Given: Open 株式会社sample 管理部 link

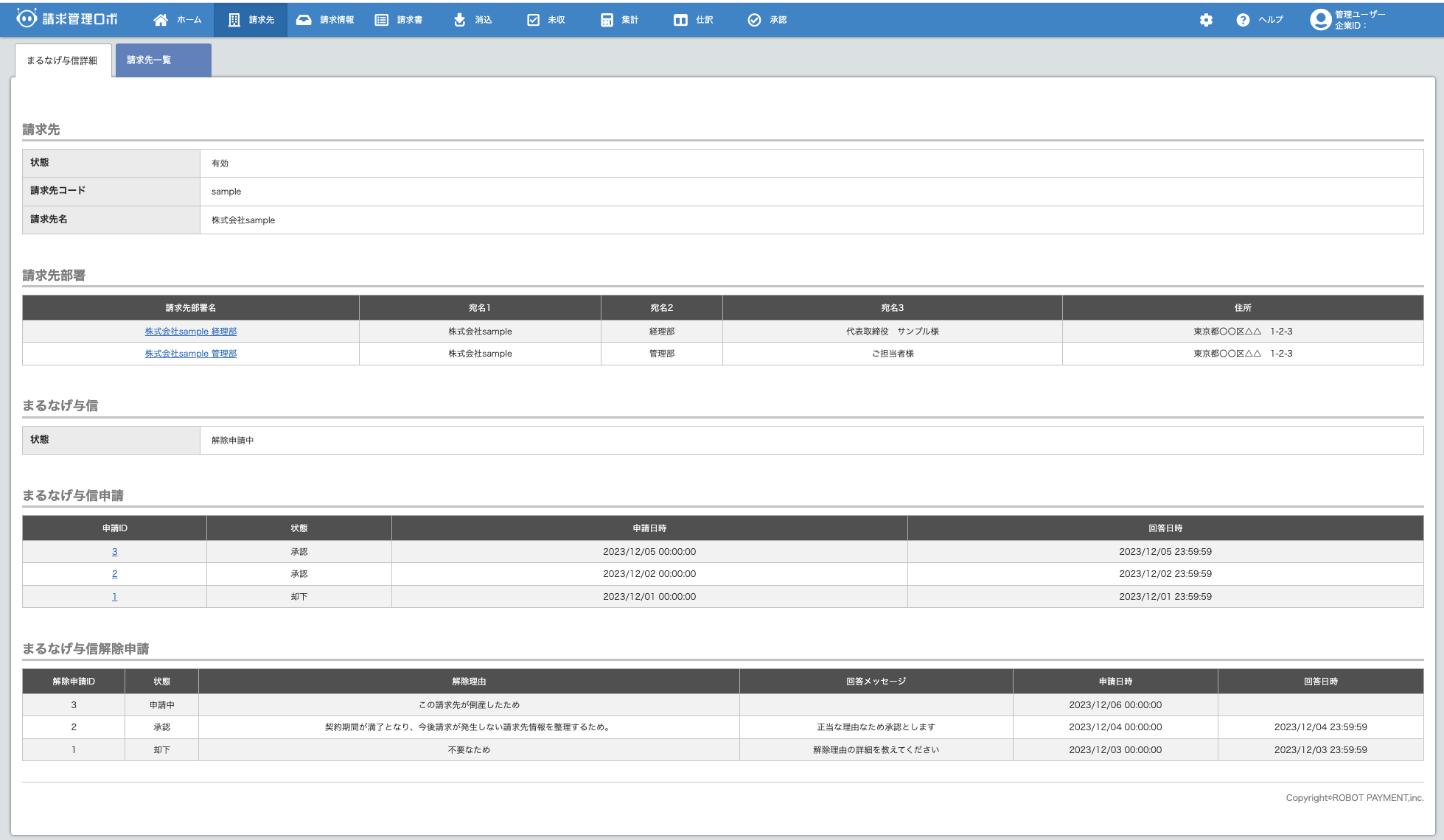Looking at the screenshot, I should pos(191,354).
